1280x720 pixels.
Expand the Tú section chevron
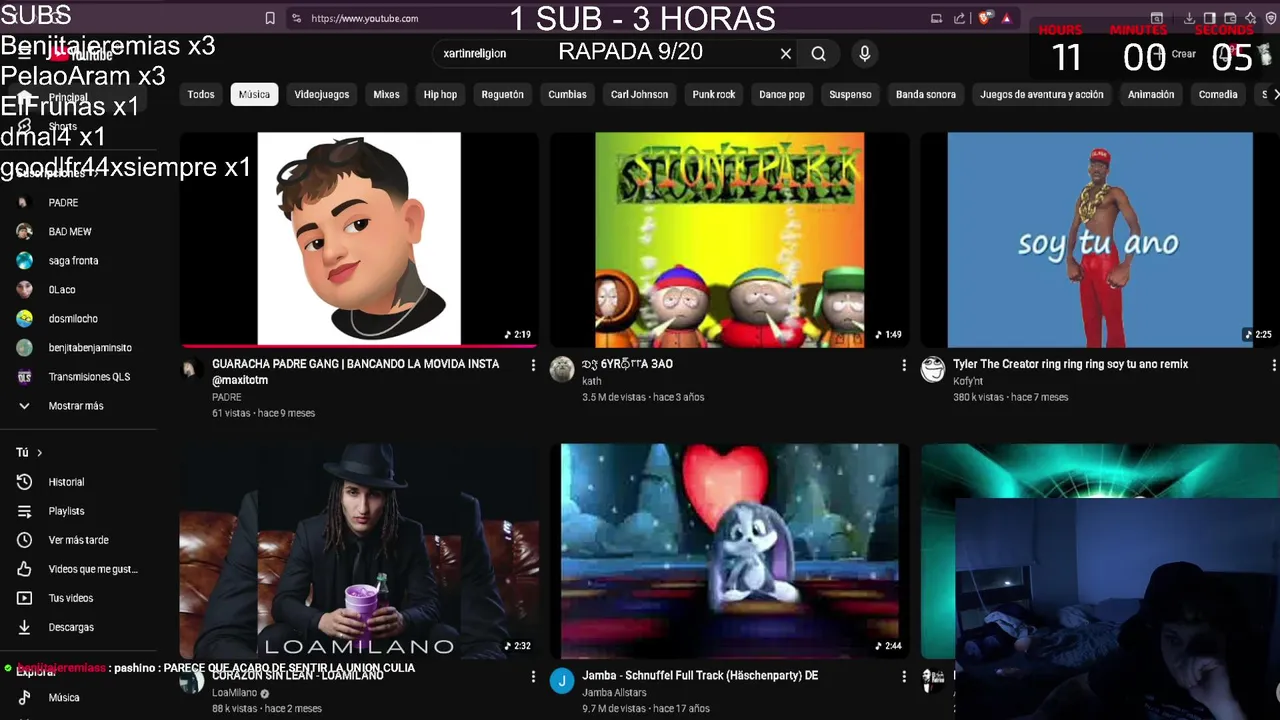click(39, 453)
